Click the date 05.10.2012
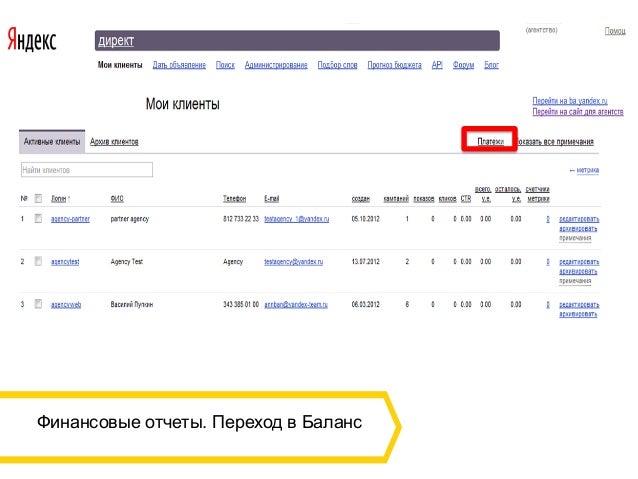The image size is (638, 479). [365, 219]
